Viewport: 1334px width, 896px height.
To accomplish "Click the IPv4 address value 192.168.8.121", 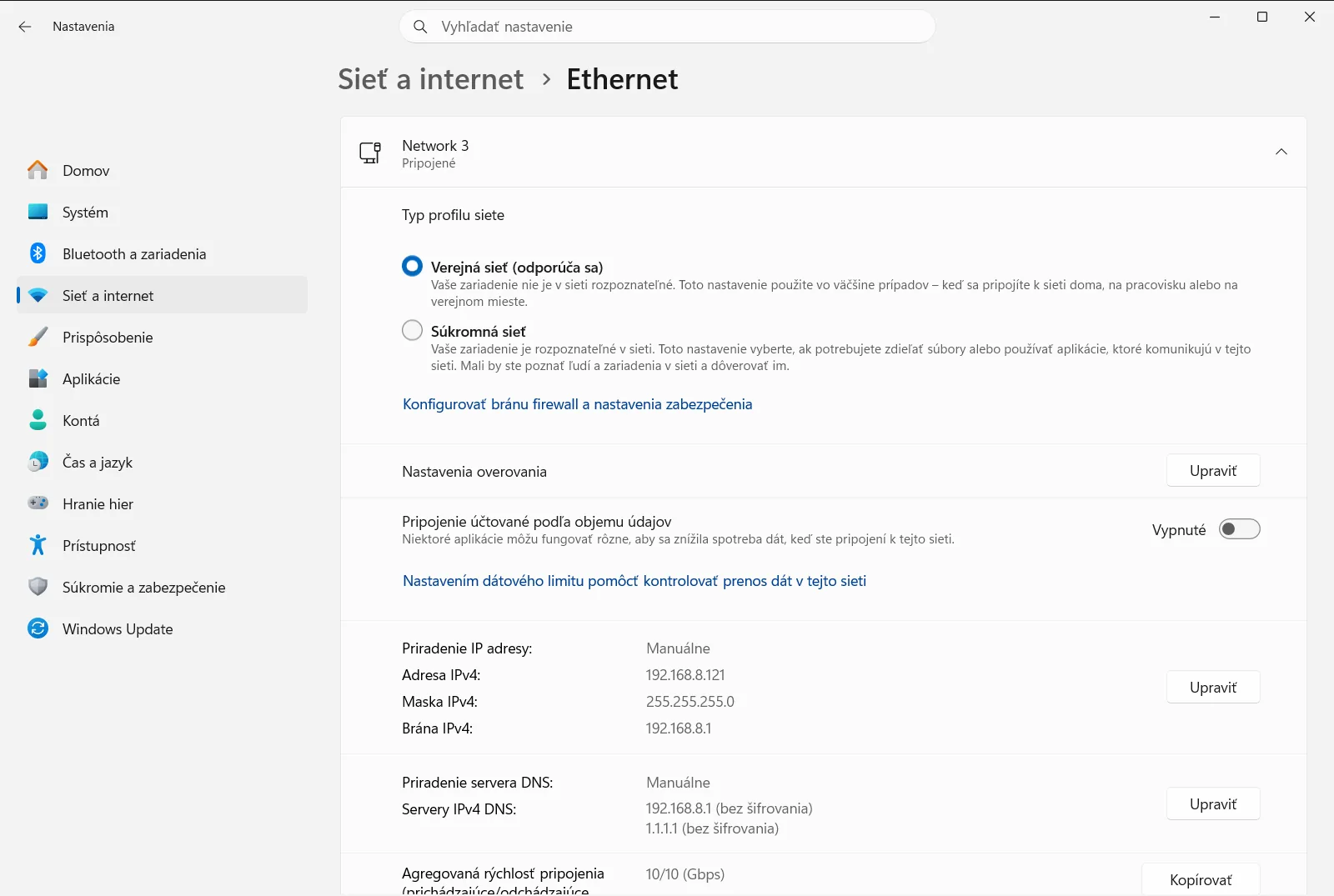I will (x=685, y=675).
